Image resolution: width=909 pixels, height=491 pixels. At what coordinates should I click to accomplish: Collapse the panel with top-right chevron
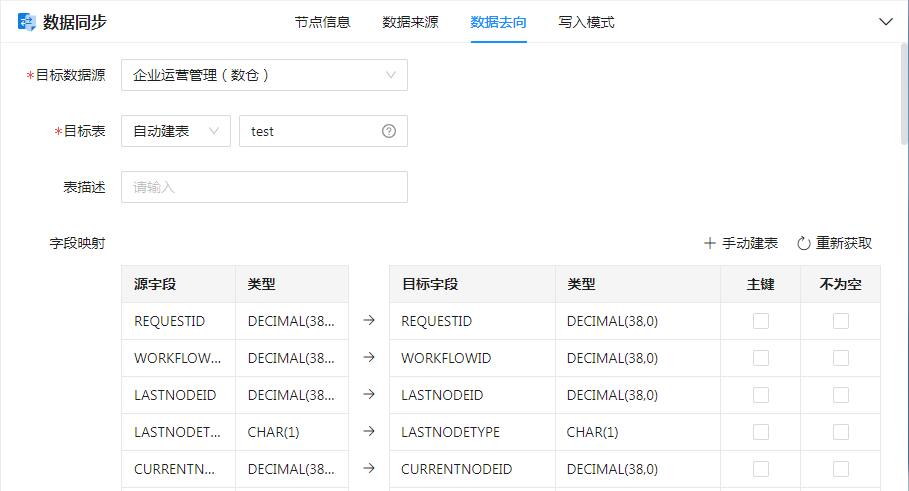885,21
